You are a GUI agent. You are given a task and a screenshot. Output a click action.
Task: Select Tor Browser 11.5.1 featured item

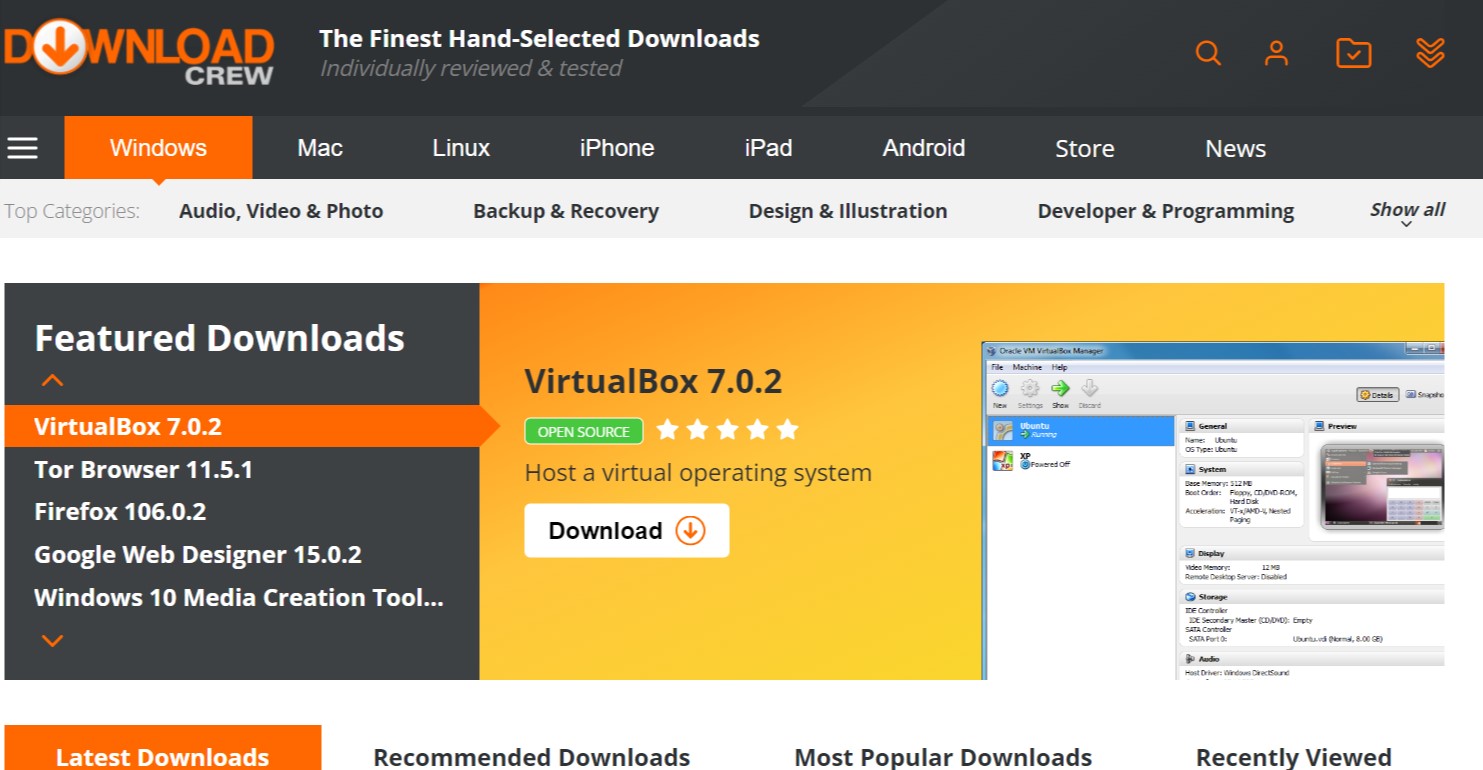pyautogui.click(x=143, y=469)
